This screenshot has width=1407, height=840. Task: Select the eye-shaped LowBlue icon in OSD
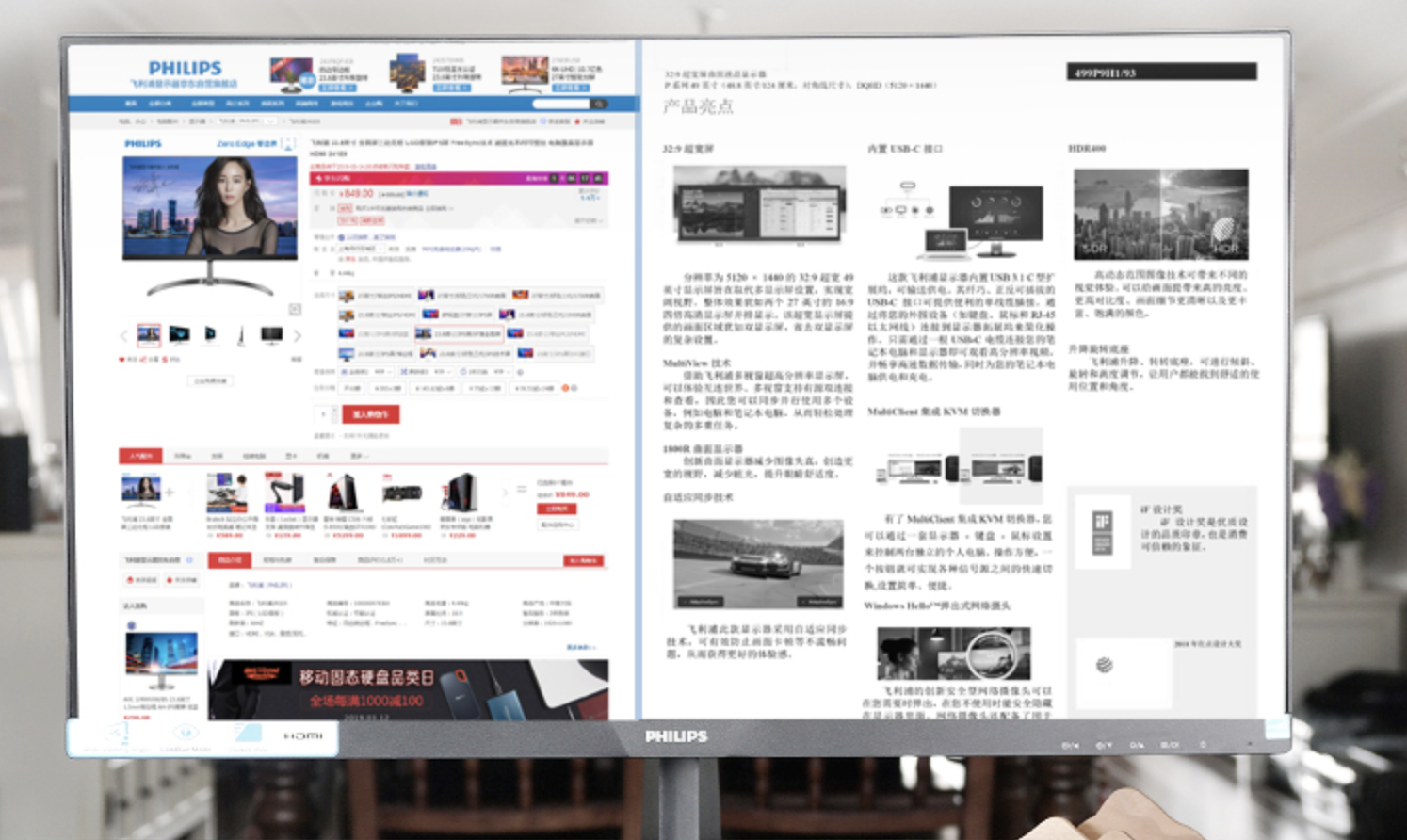click(186, 733)
